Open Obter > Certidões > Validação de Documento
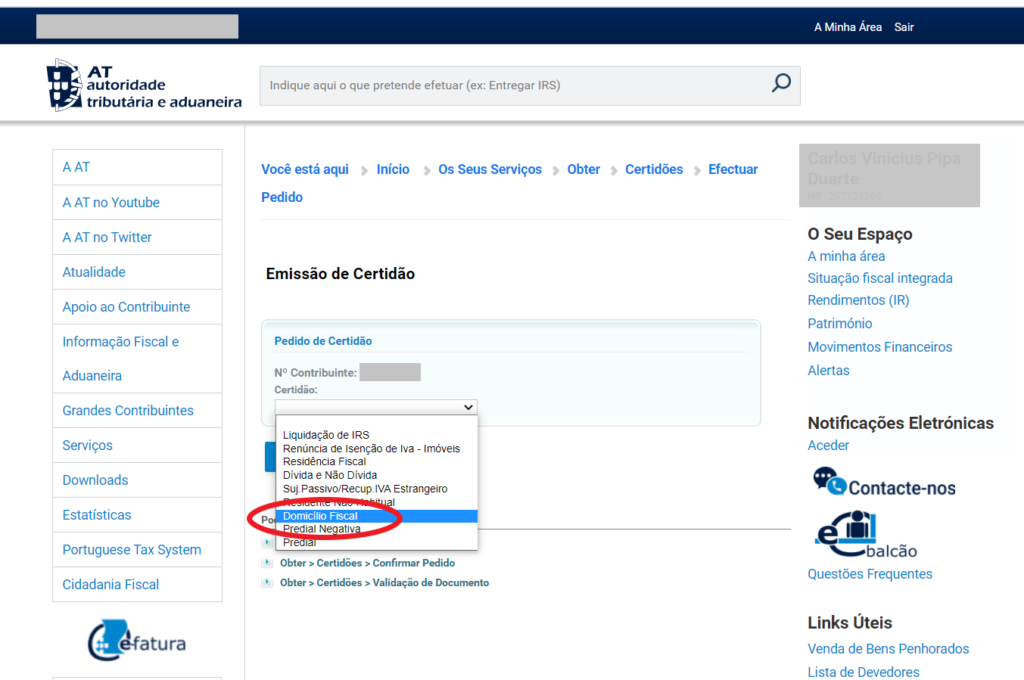 (x=384, y=583)
